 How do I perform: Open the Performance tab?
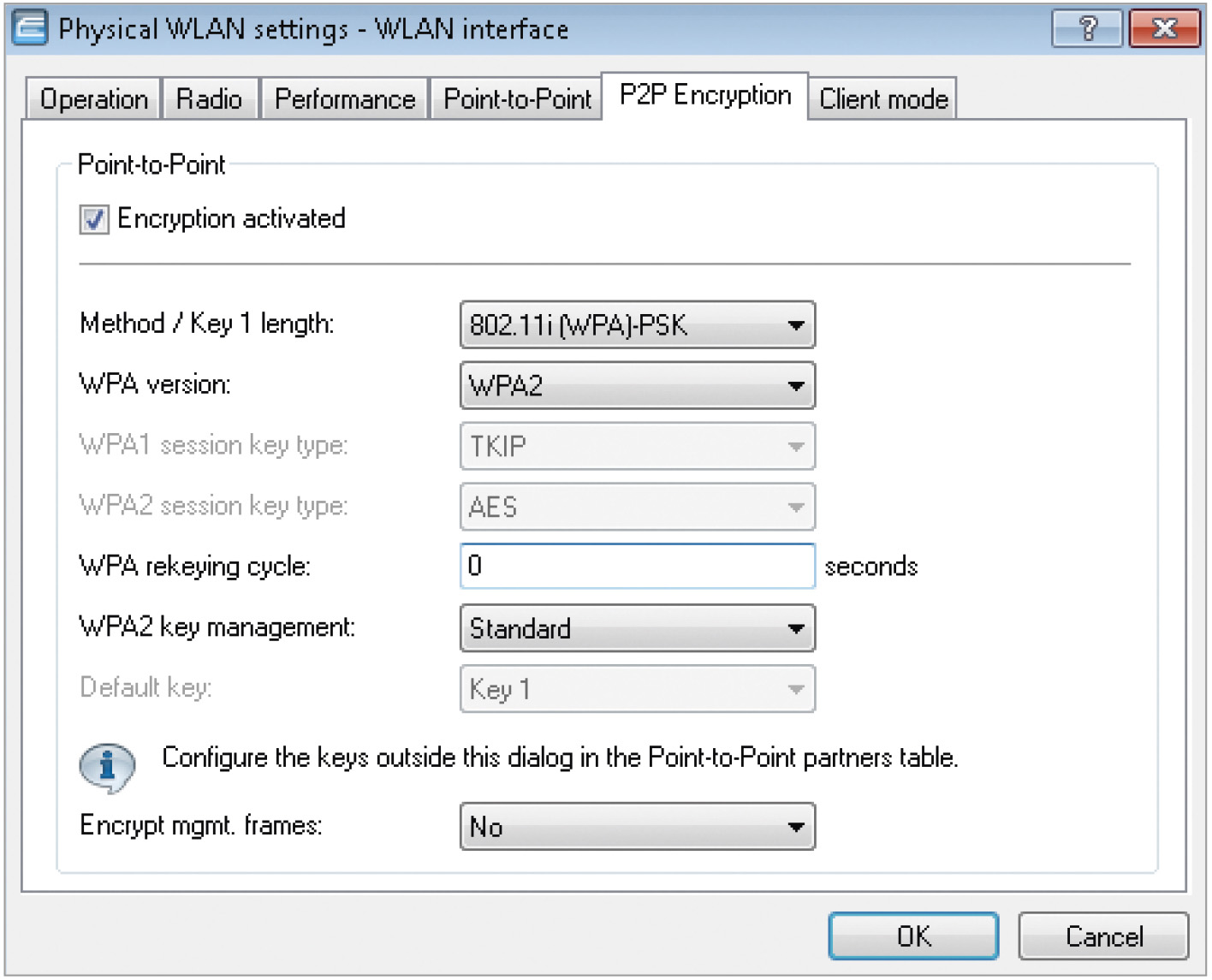345,99
